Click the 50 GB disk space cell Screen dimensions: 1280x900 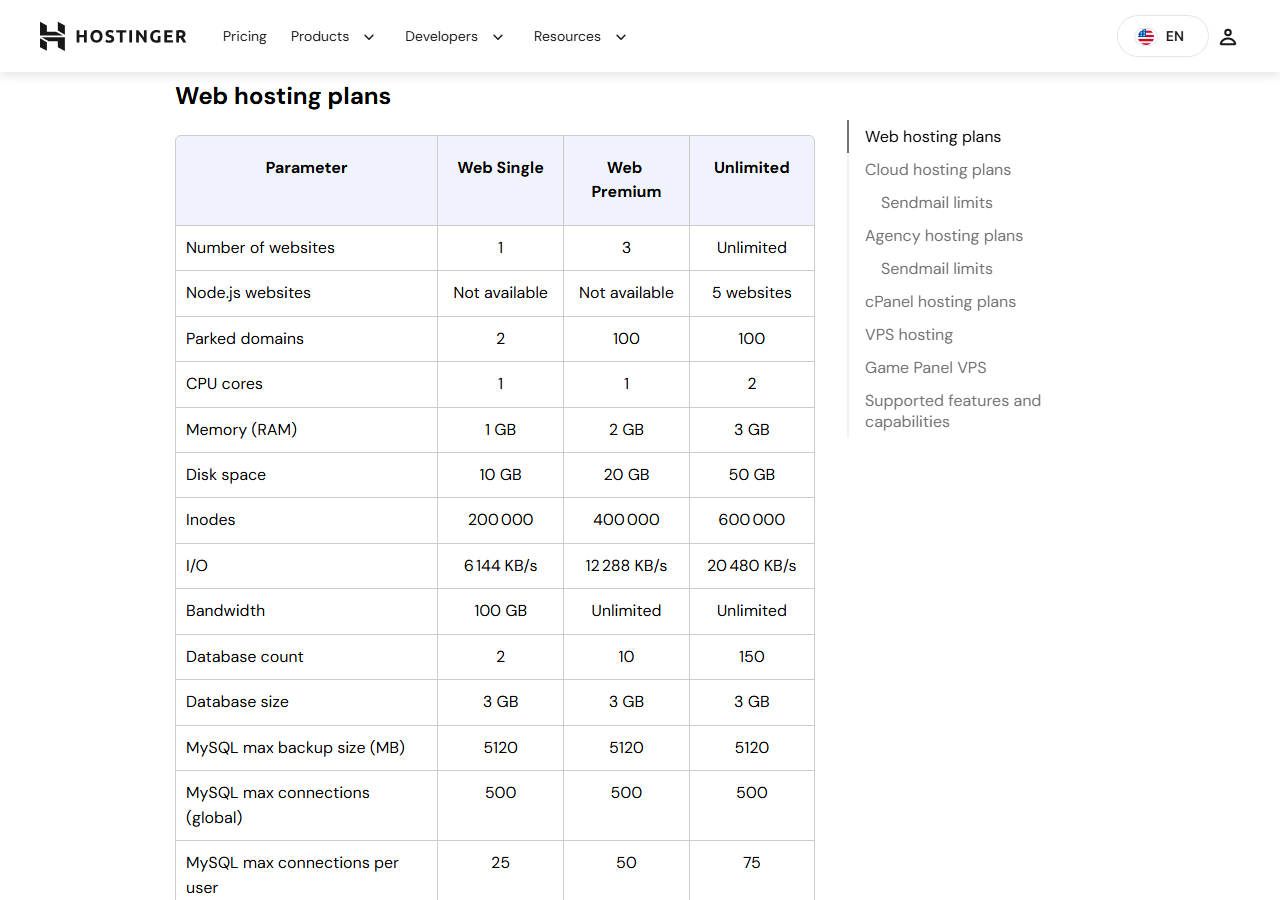point(752,475)
